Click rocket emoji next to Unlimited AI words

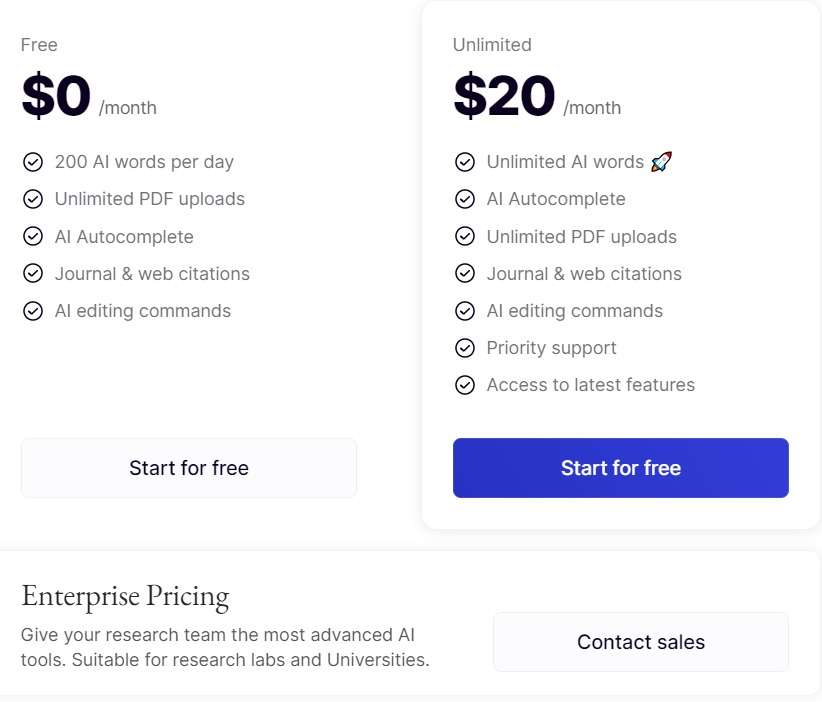(661, 162)
